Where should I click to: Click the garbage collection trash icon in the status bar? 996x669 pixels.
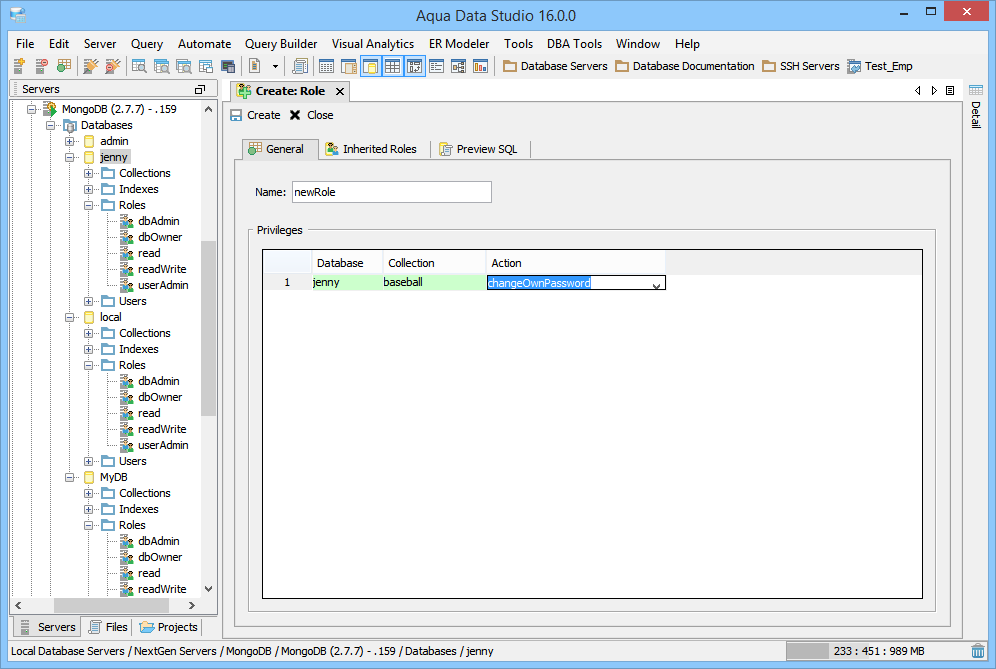click(978, 651)
